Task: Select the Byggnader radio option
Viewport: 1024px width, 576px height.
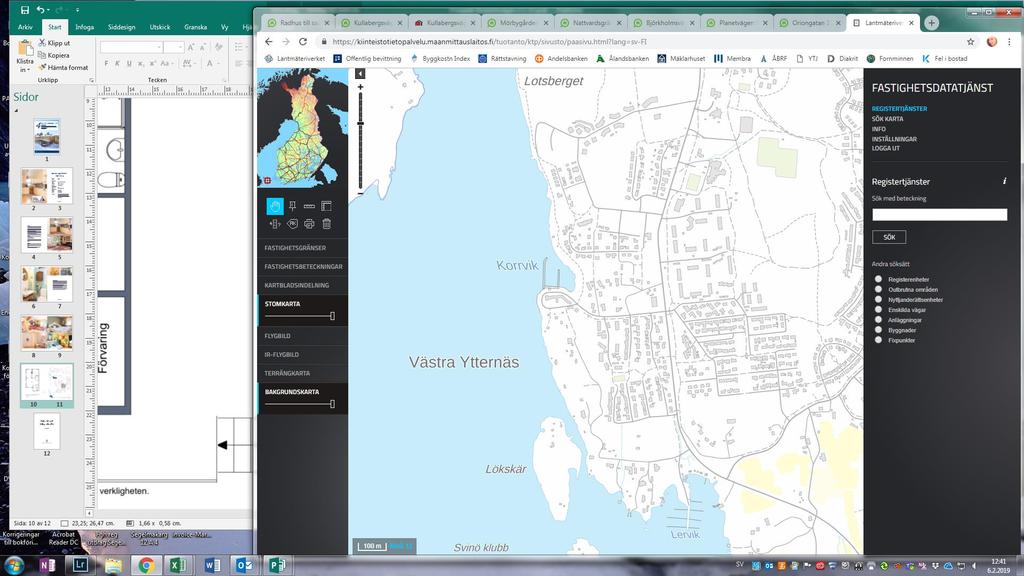Action: (x=878, y=330)
